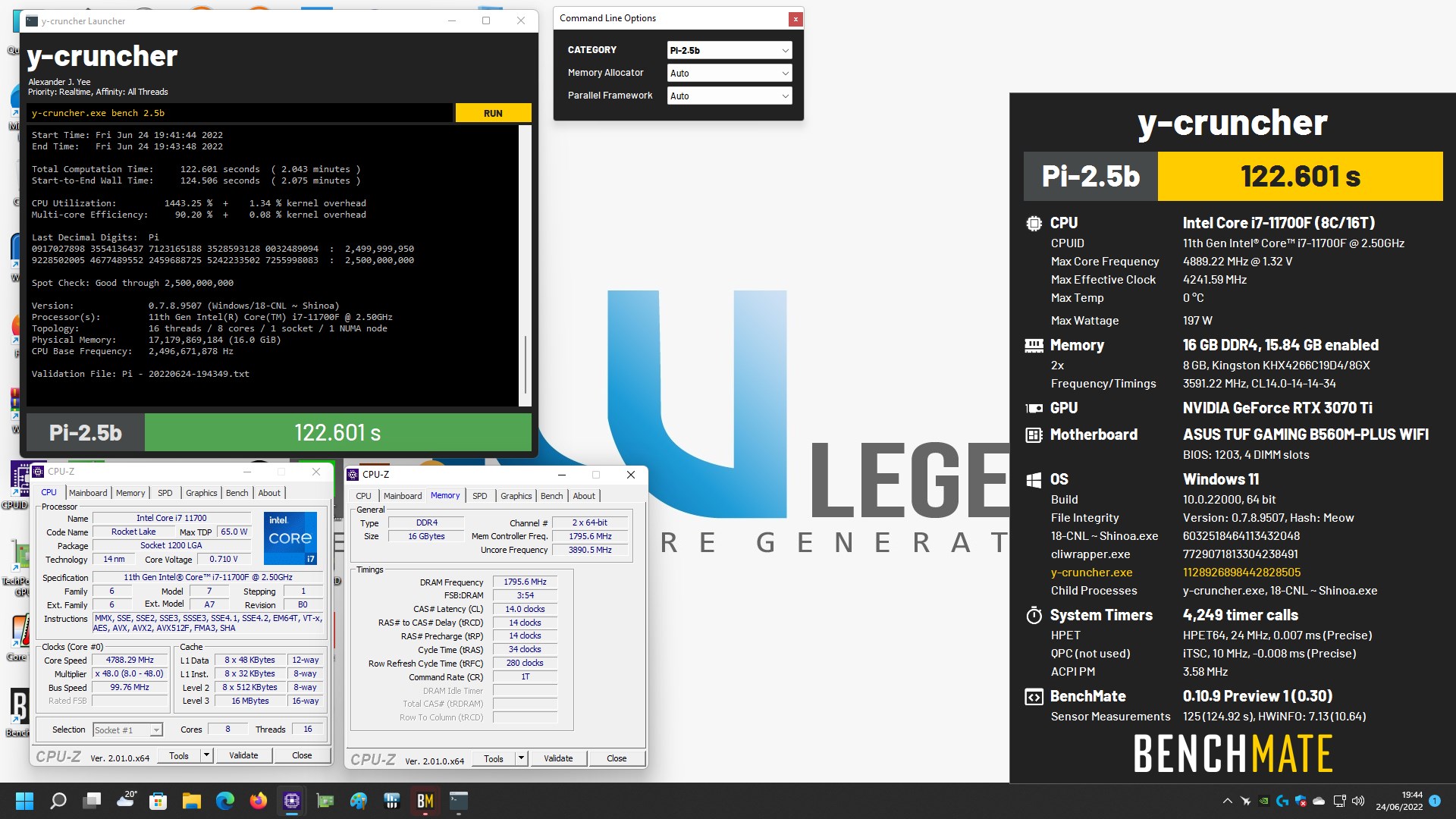Open NVIDIA tray icon
This screenshot has width=1456, height=819.
[x=1264, y=801]
